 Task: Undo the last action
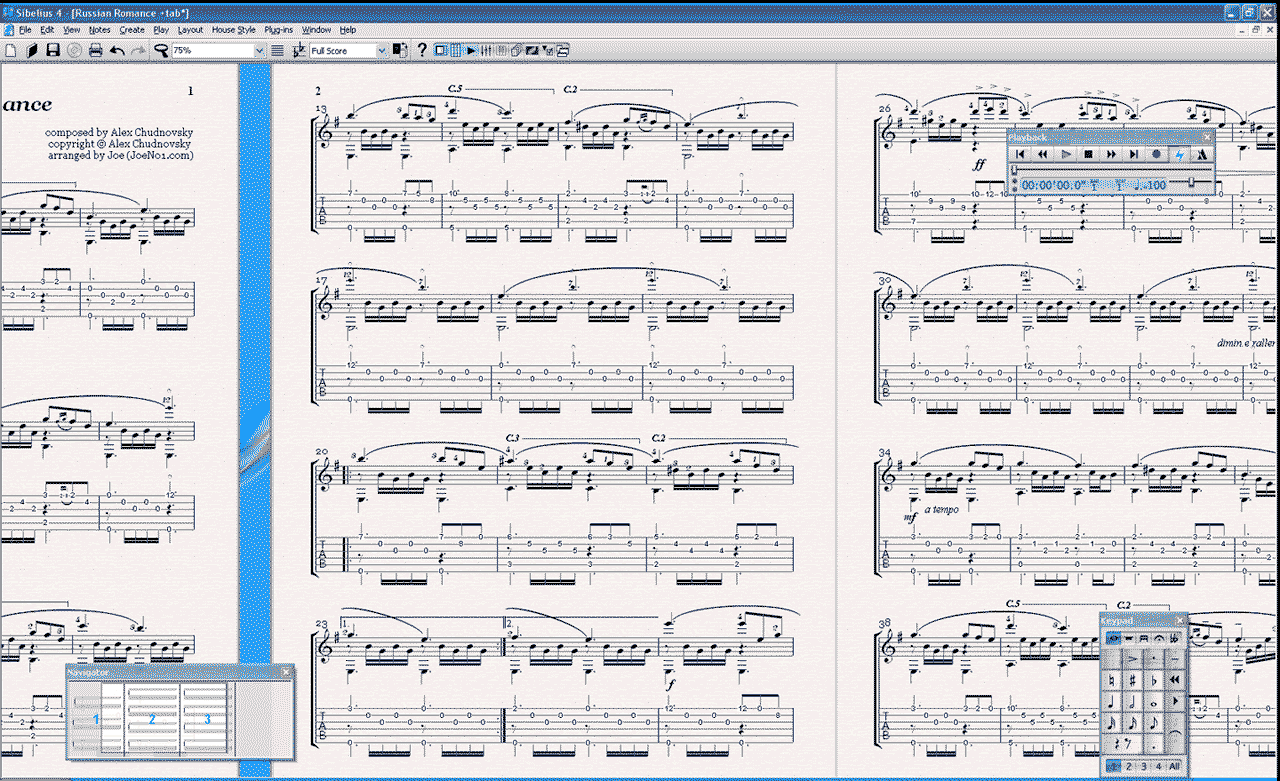tap(117, 50)
